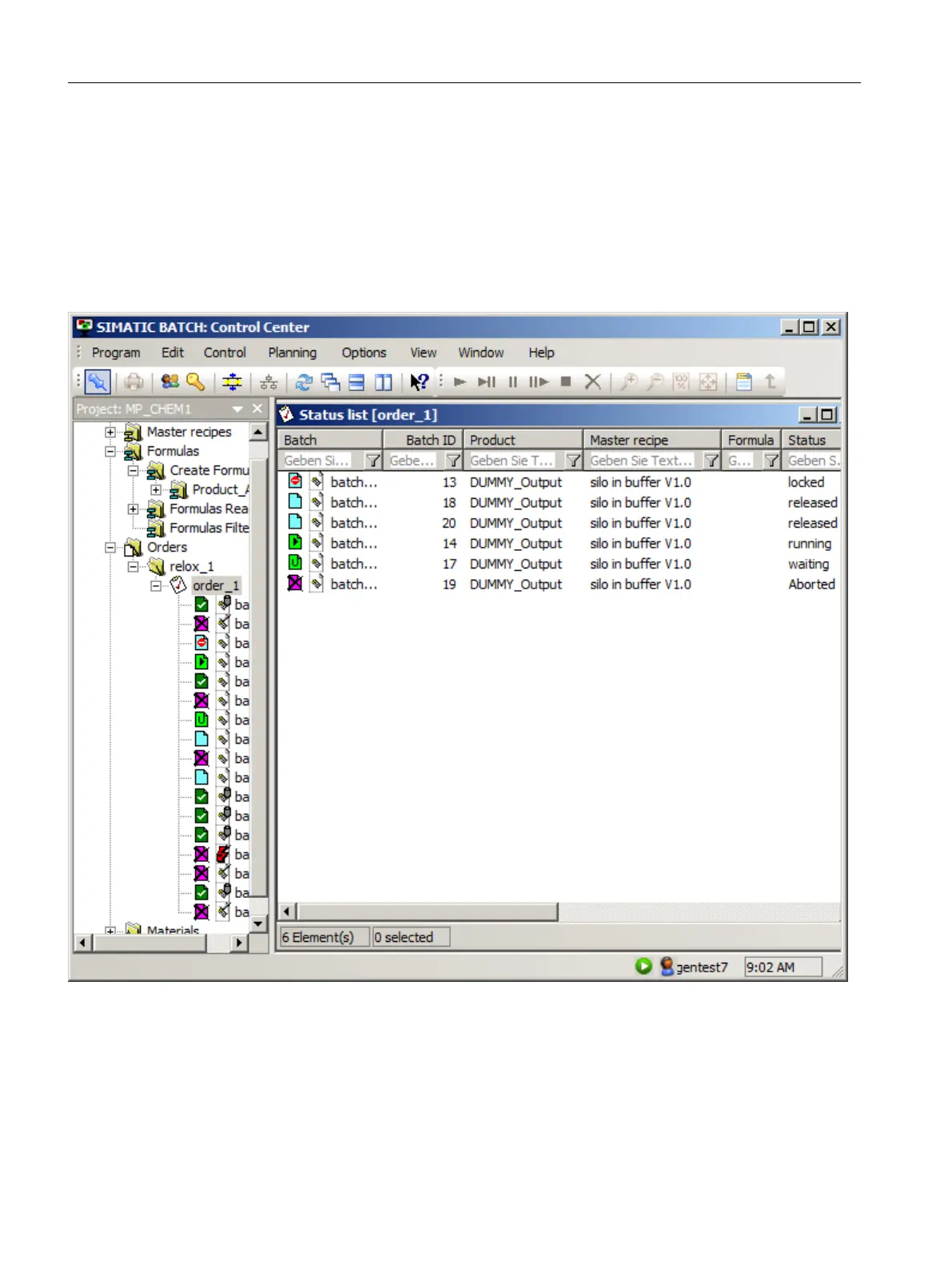Screen dimensions: 952x1269
Task: Click the notes document icon in toolbar
Action: [744, 382]
